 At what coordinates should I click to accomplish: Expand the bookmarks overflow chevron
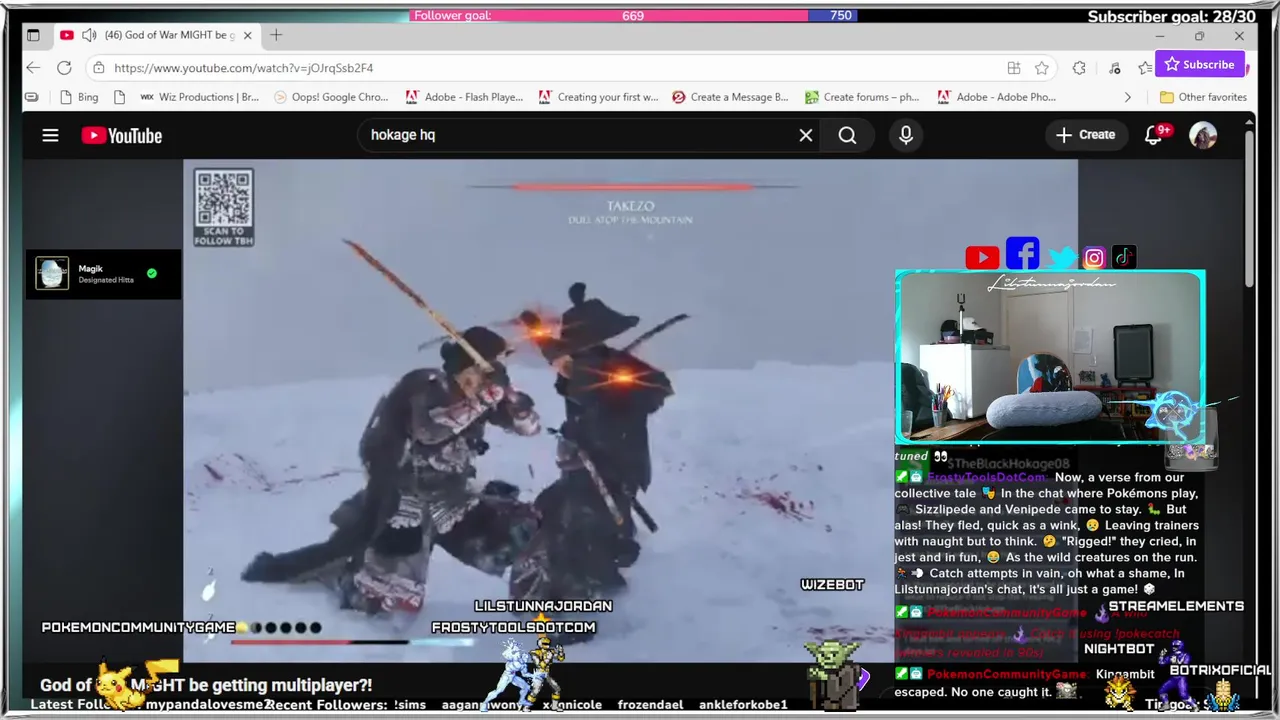tap(1128, 97)
